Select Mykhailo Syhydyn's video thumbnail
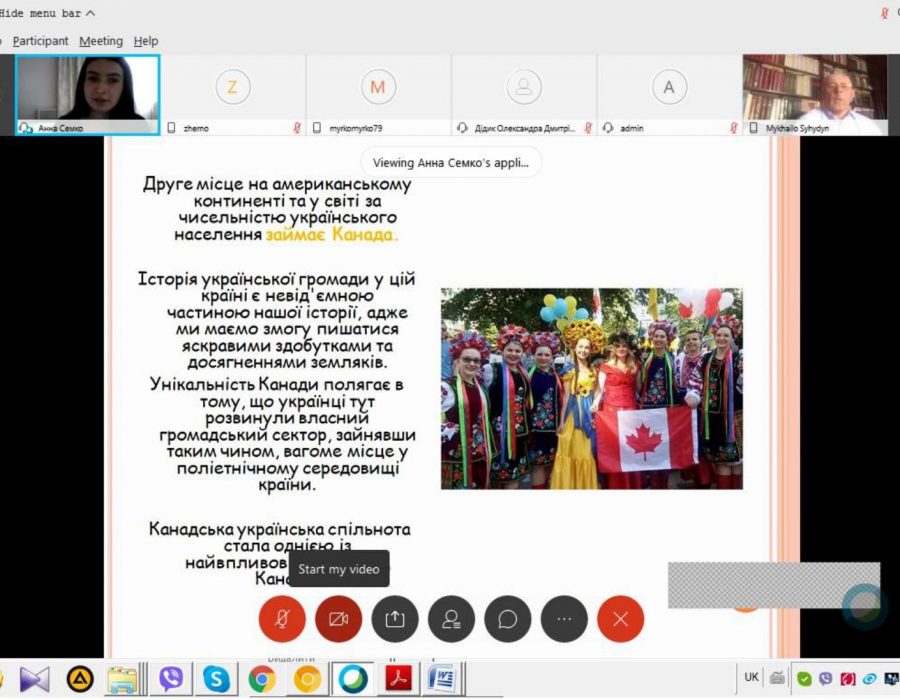This screenshot has width=900, height=700. [815, 95]
